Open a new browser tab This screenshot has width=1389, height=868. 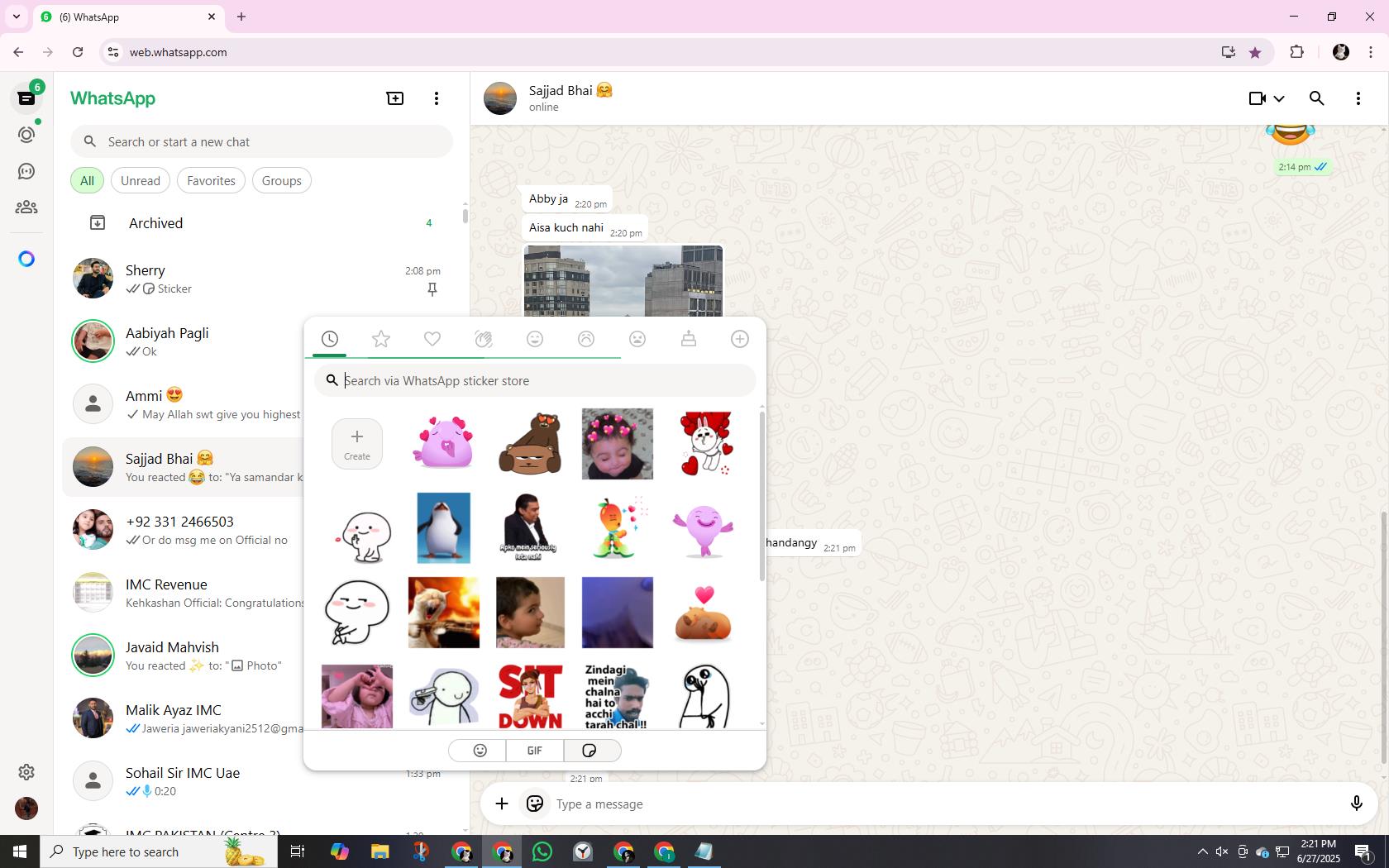(241, 17)
